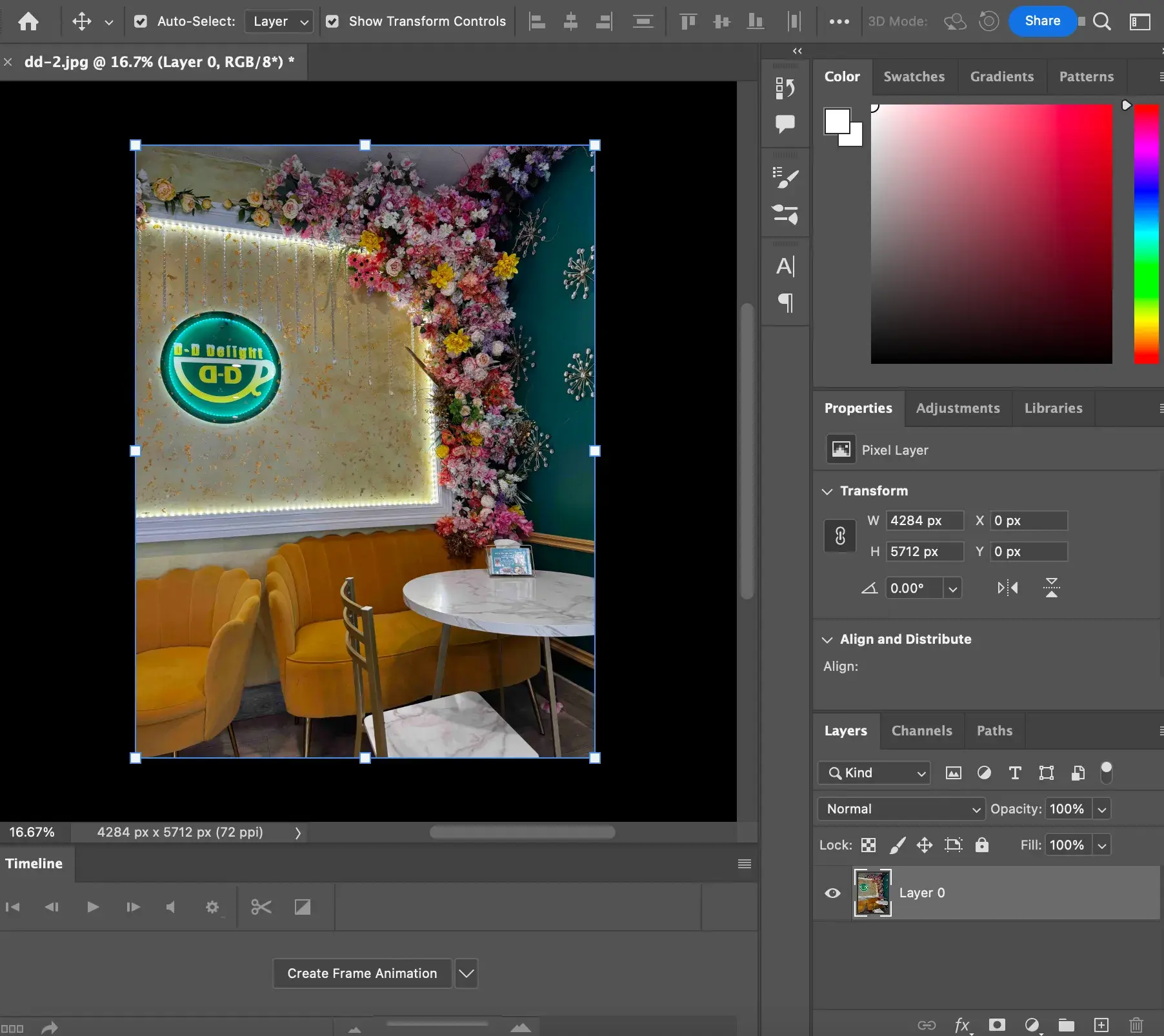Delete the selected layer
Screen dimensions: 1164x1036
1135,1025
